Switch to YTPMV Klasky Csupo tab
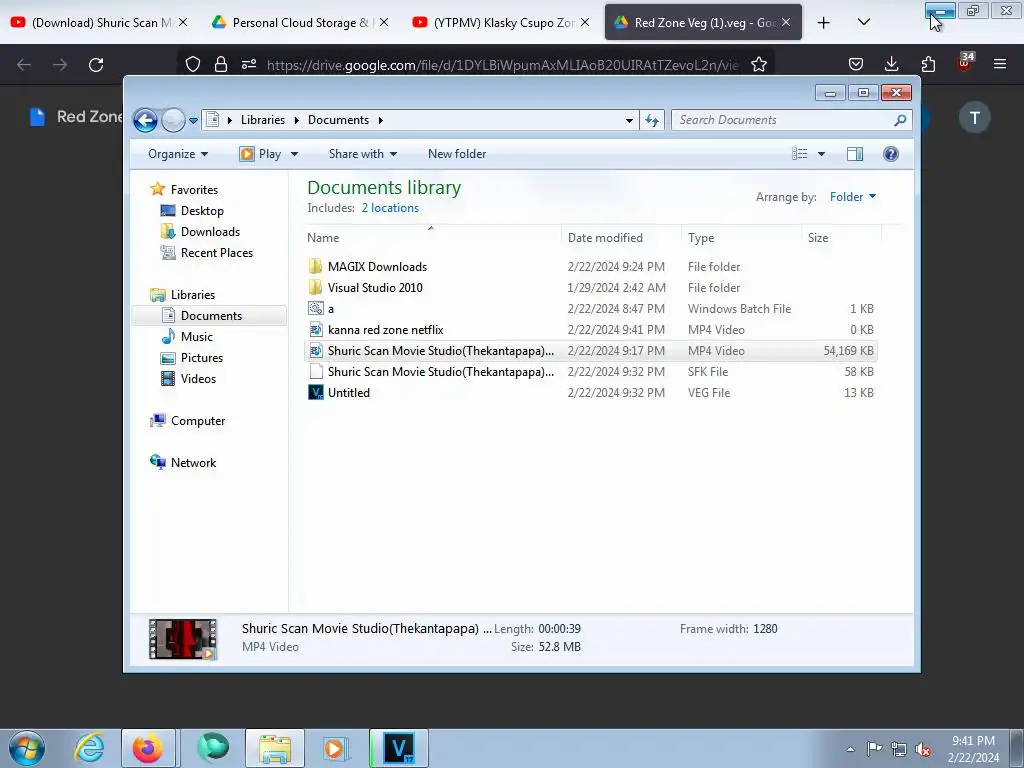This screenshot has height=768, width=1024. [x=502, y=22]
